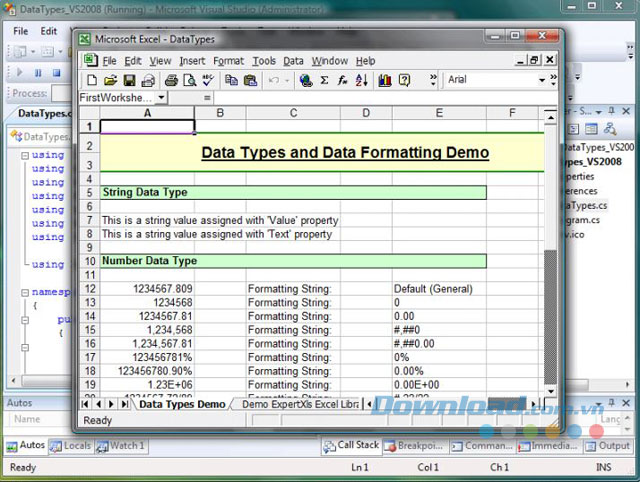Click the Open folder icon in Excel toolbar
Screen dimensions: 640x482
pos(110,80)
